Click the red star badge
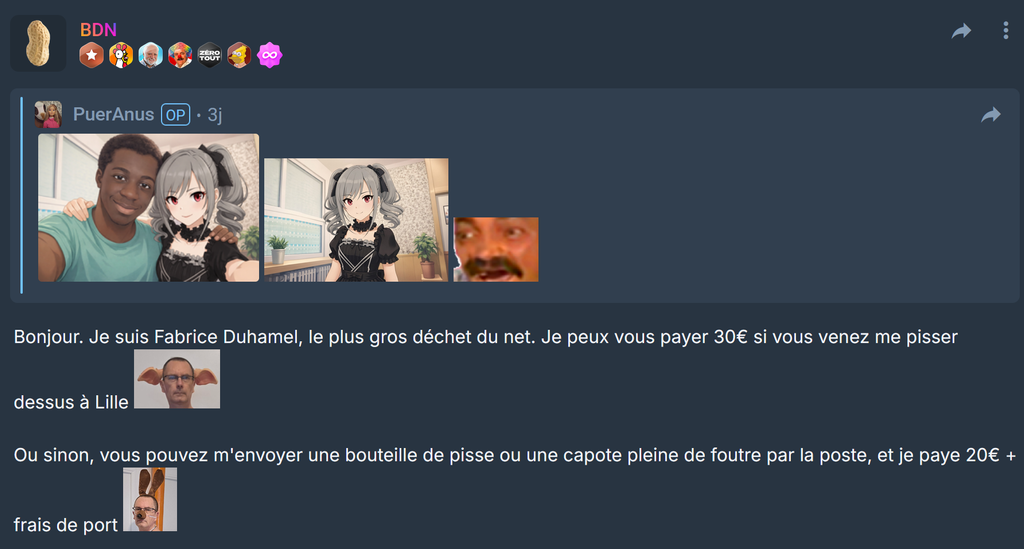The height and width of the screenshot is (549, 1024). 91,55
